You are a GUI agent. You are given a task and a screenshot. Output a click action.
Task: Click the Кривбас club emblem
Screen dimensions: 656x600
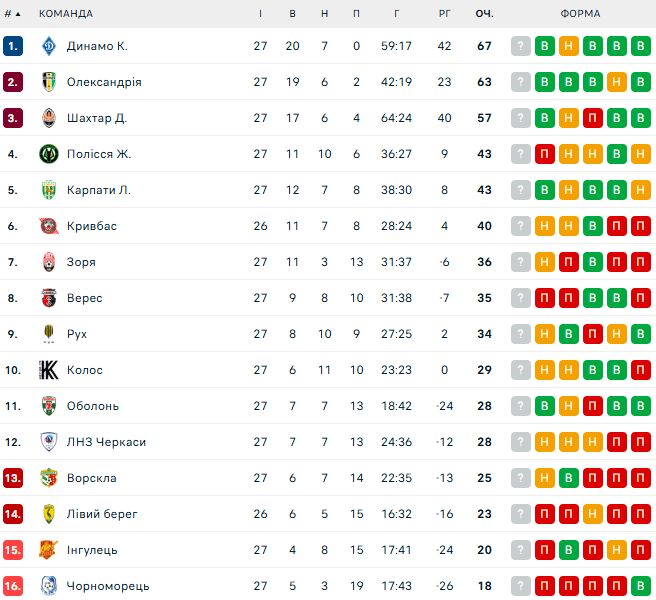(49, 226)
